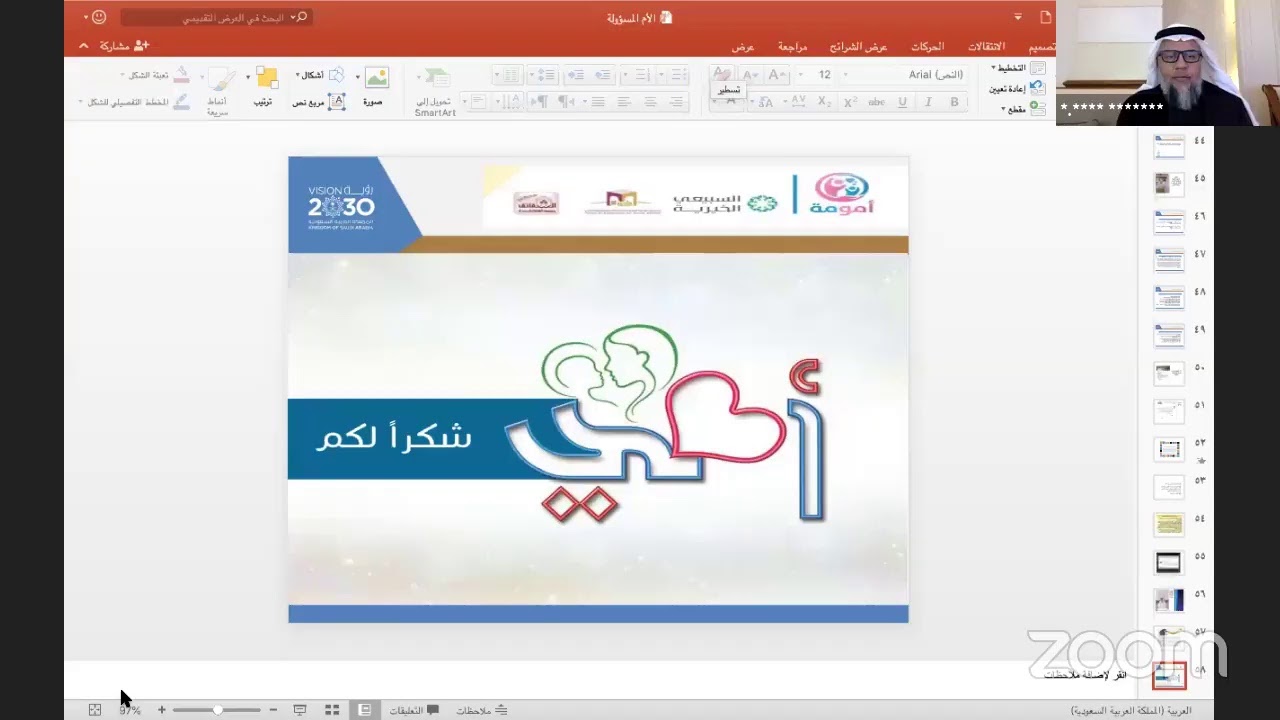Open the ترتيب arrange dropdown arrow
The height and width of the screenshot is (720, 1280).
click(x=248, y=77)
